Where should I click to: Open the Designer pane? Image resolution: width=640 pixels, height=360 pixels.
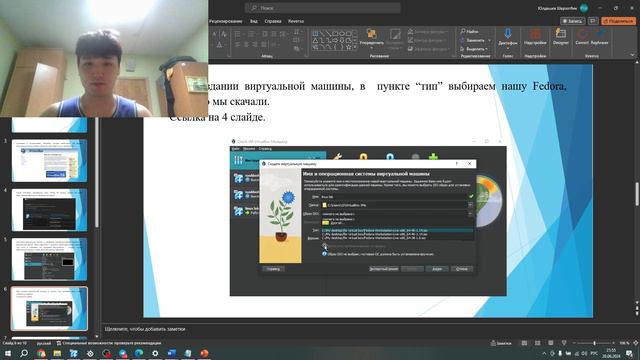pos(561,38)
